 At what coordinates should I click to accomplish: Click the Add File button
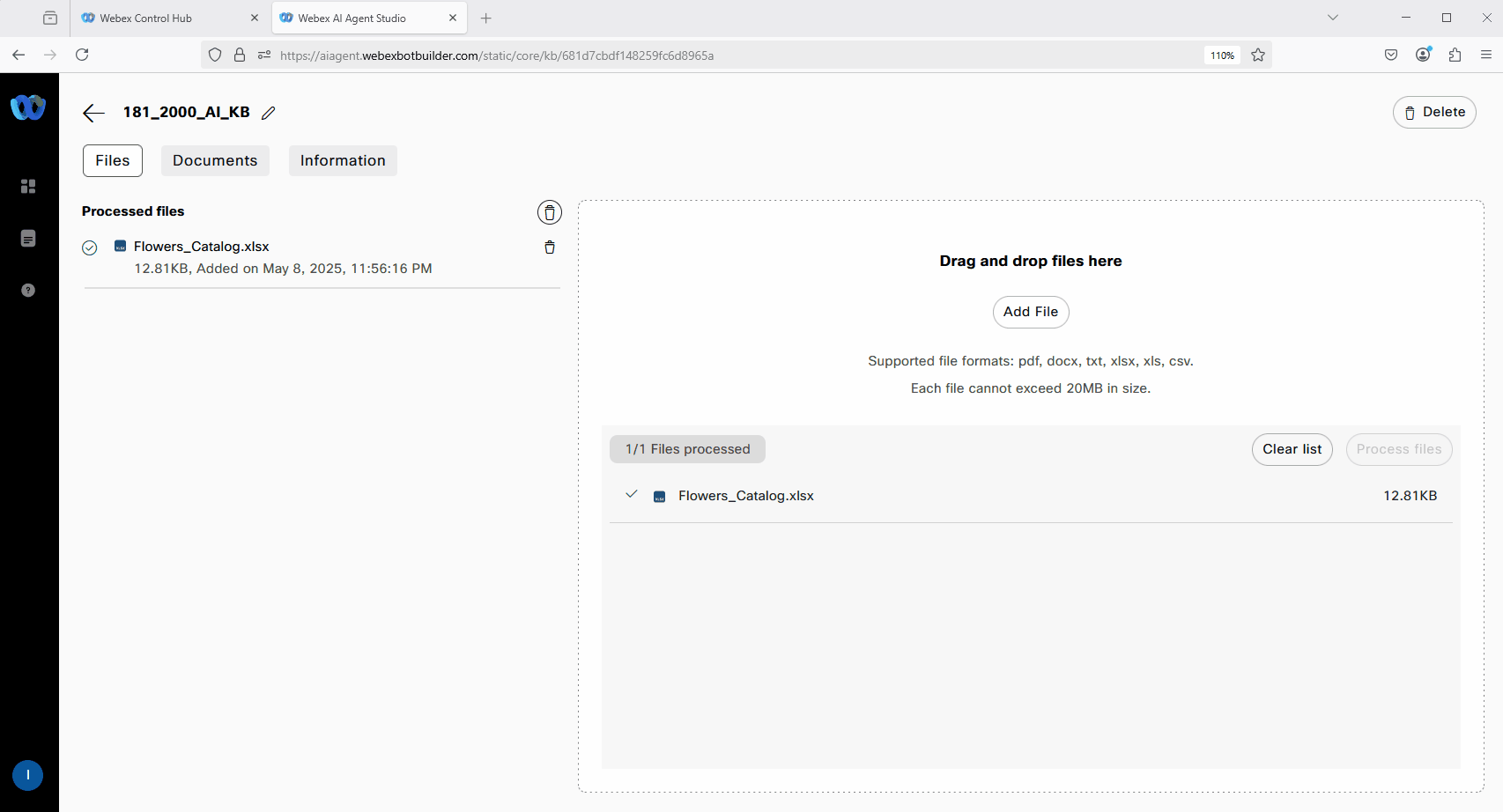pos(1030,312)
